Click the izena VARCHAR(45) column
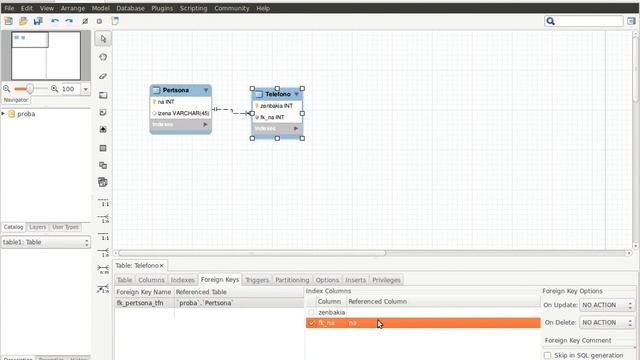 (184, 113)
